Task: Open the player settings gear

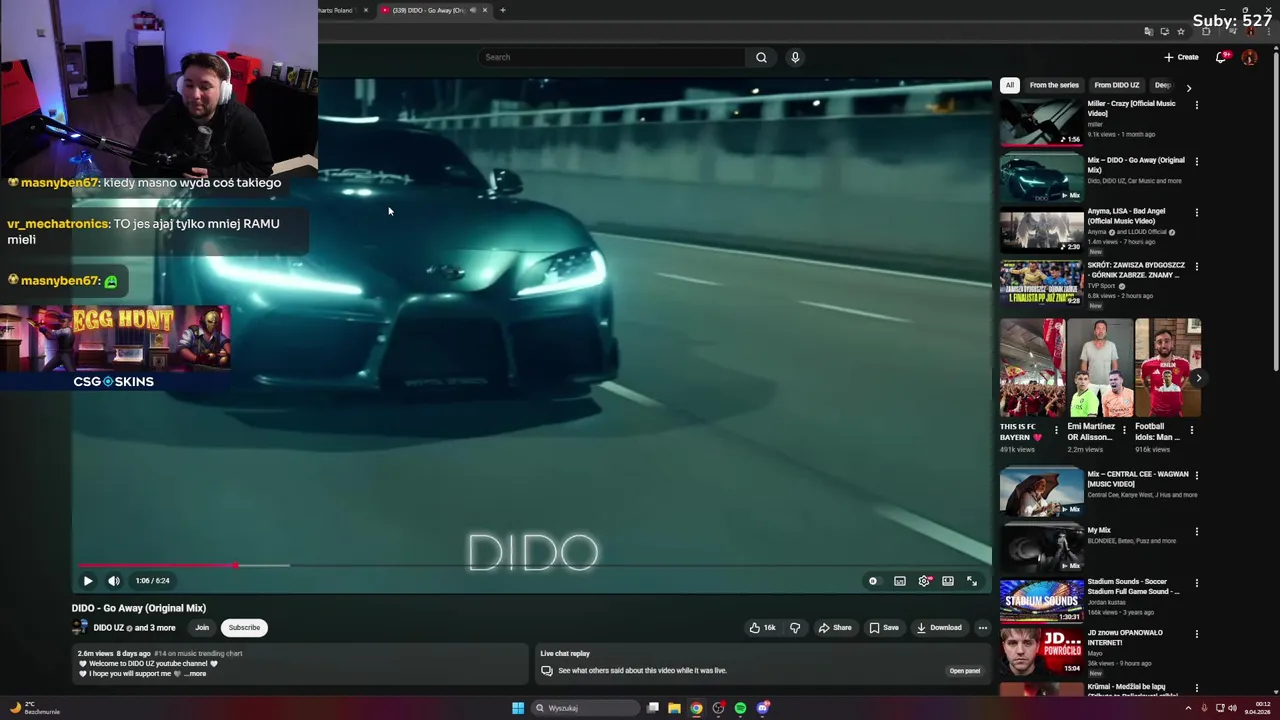Action: 924,581
